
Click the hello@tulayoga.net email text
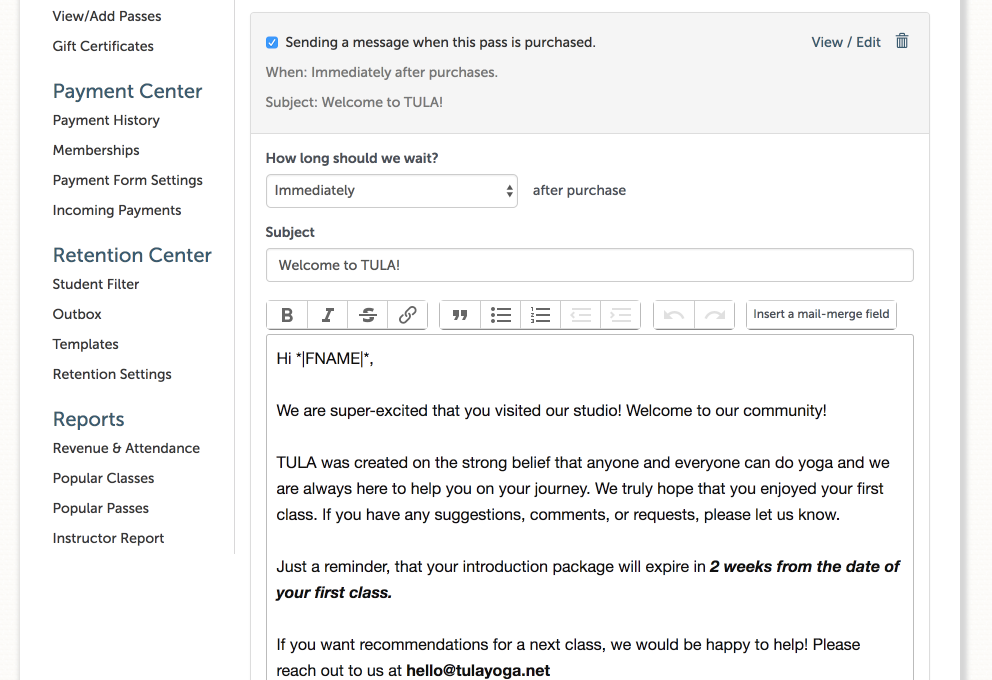[x=478, y=671]
